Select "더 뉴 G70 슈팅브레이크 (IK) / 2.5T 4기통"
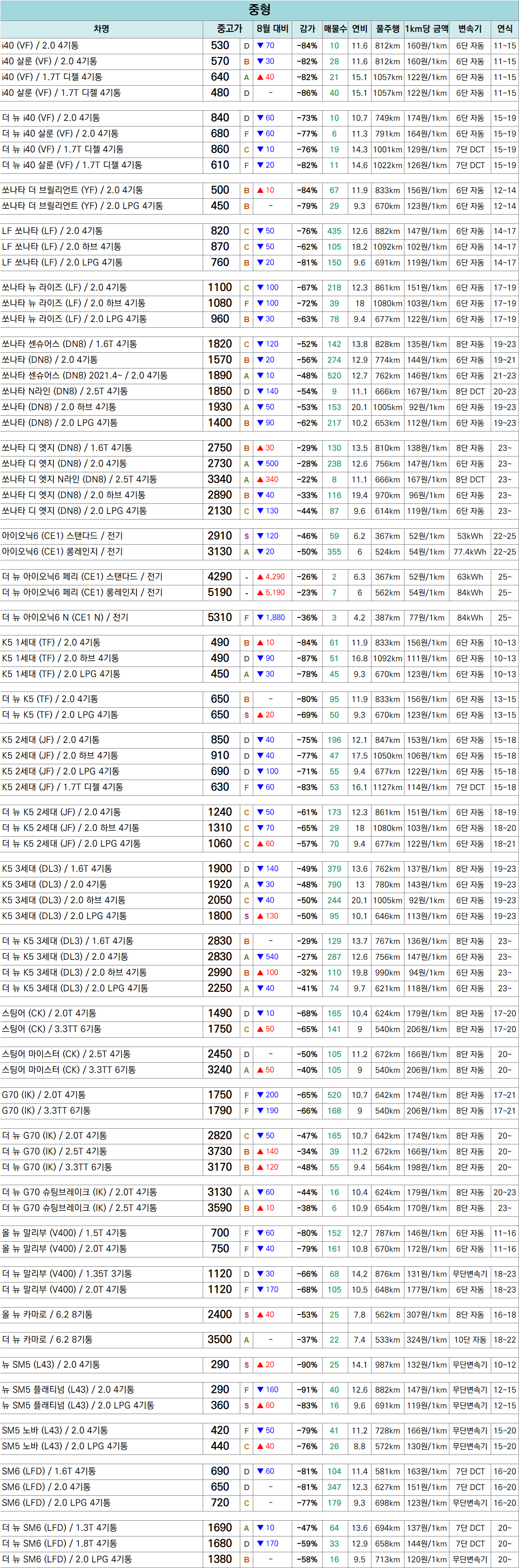The image size is (519, 1568). click(x=79, y=1208)
